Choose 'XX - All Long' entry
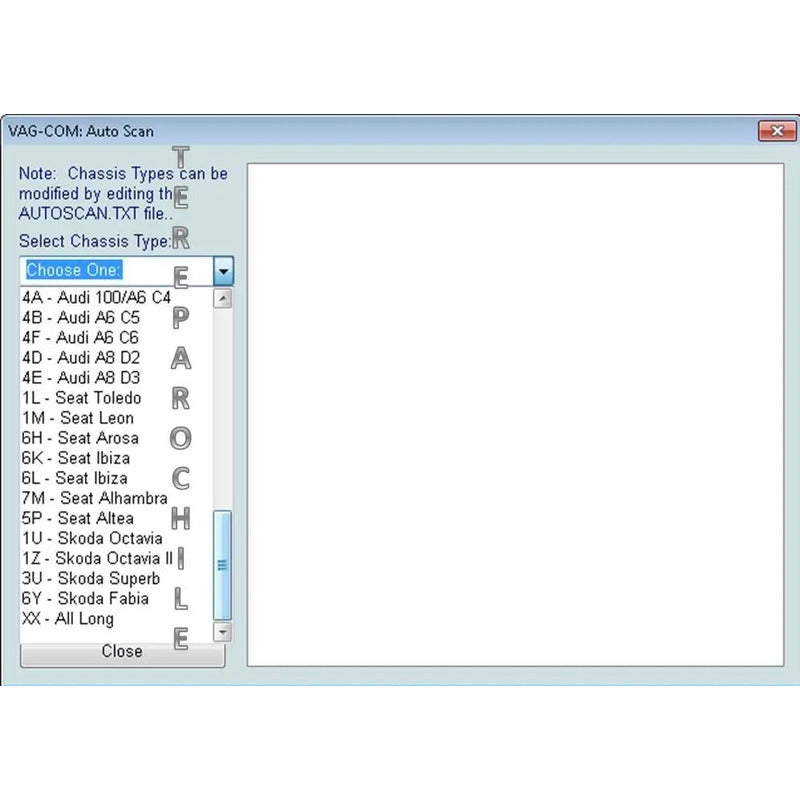This screenshot has width=800, height=800. [116, 618]
